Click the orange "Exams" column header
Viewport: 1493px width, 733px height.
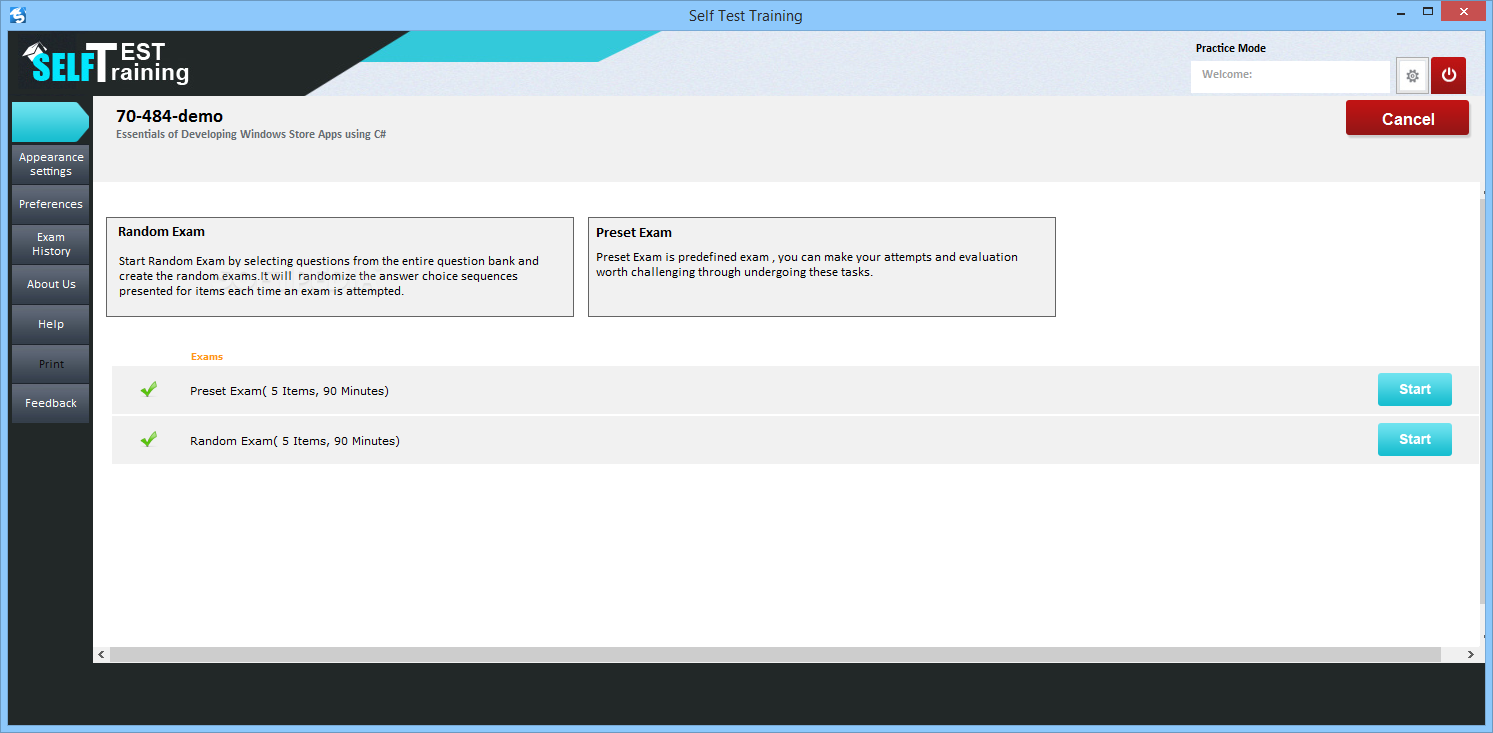coord(207,357)
